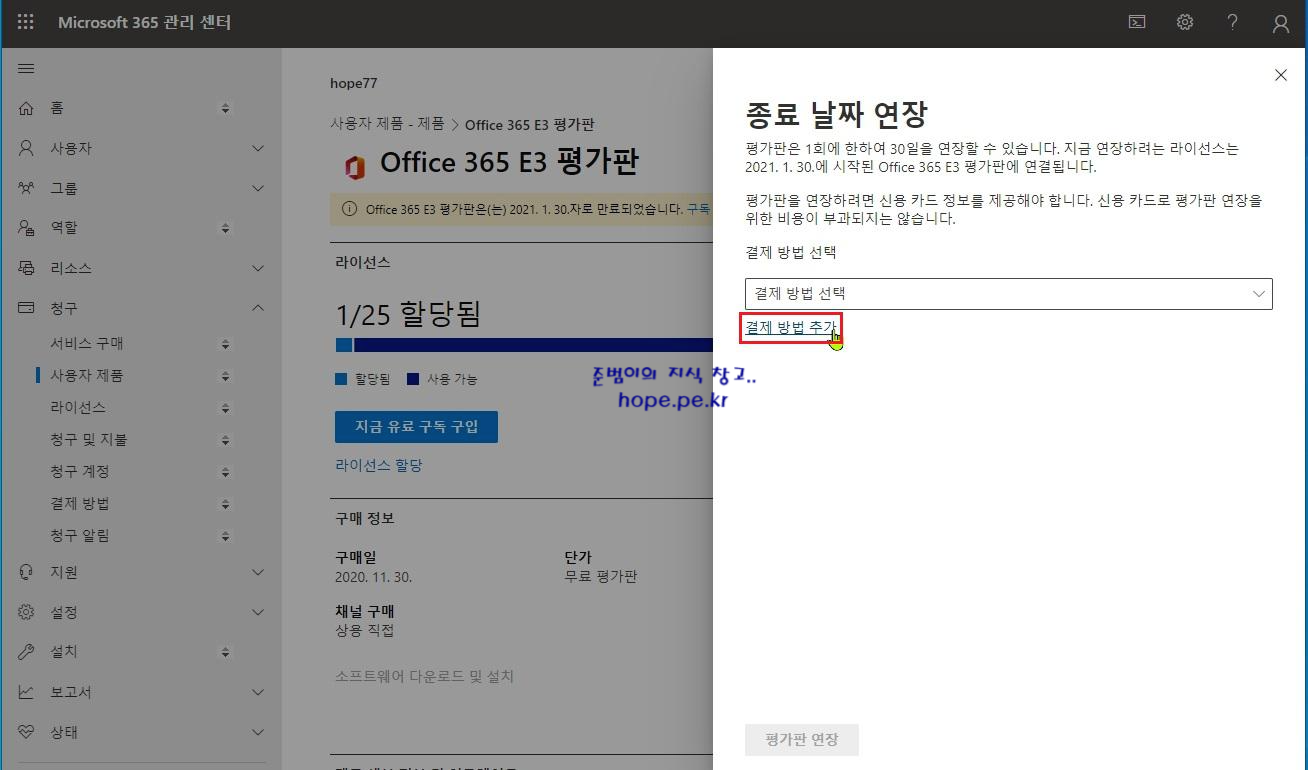Expand the 설정 chevron
Image resolution: width=1308 pixels, height=770 pixels.
click(258, 612)
